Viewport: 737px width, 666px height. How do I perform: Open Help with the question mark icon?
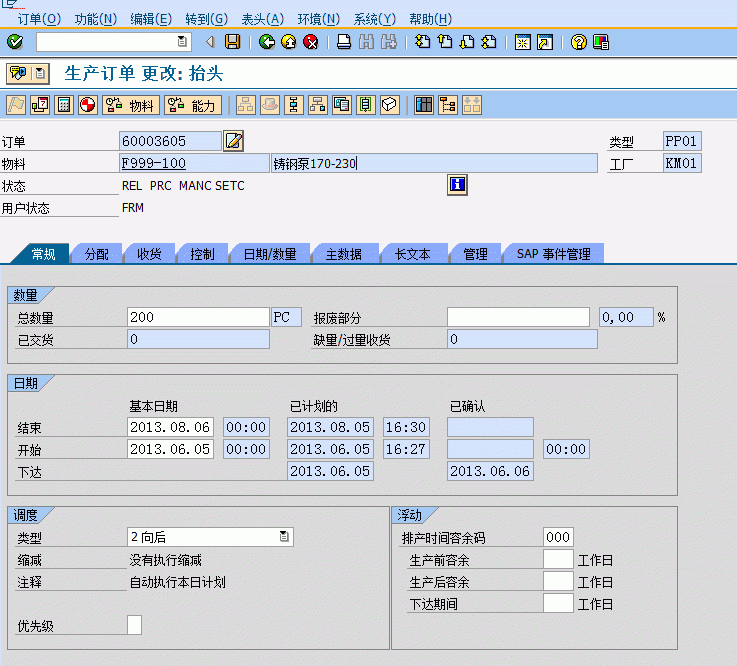[x=579, y=42]
